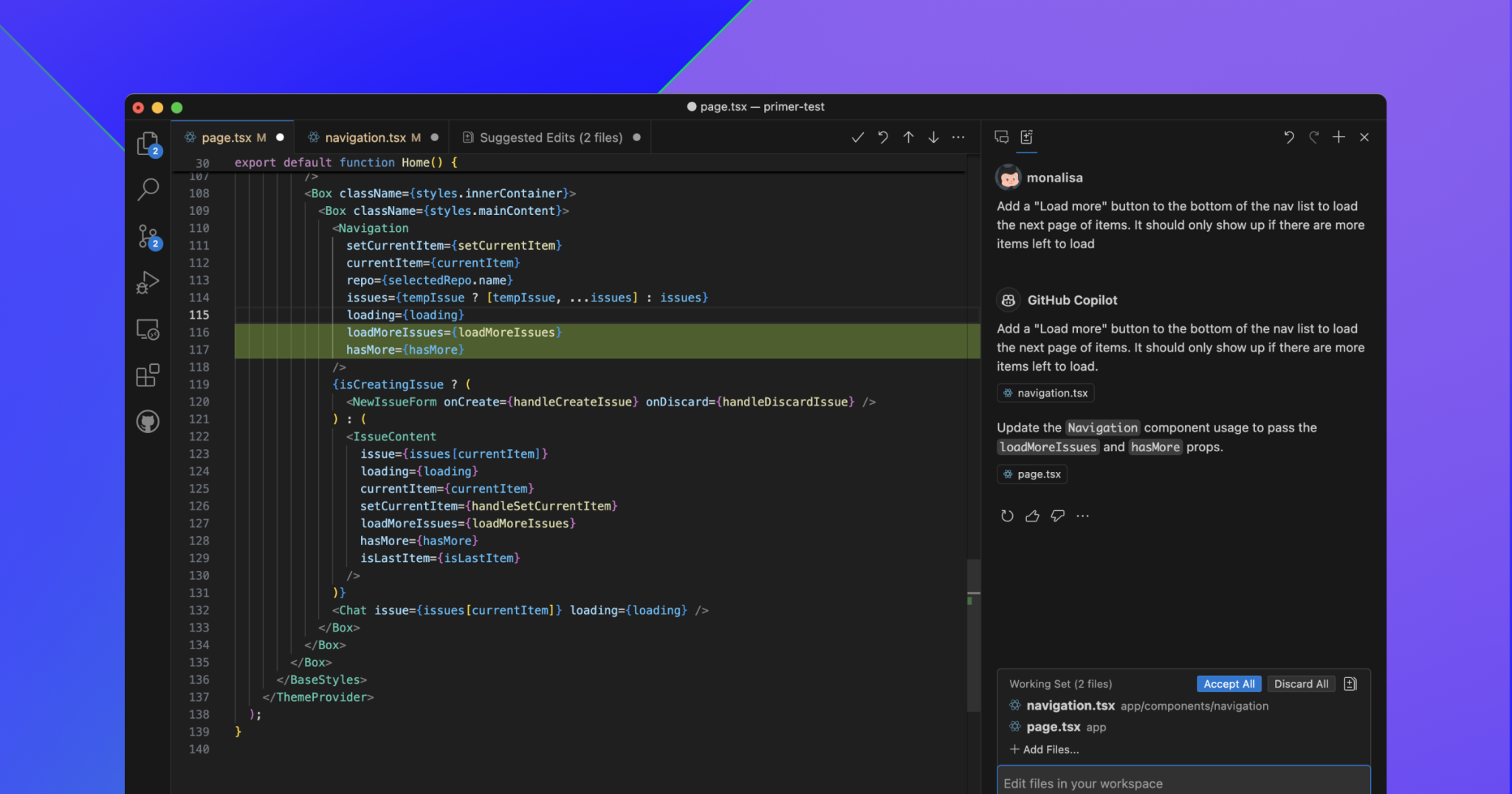The height and width of the screenshot is (794, 1512).
Task: Open the Run and Debug view
Action: click(148, 283)
